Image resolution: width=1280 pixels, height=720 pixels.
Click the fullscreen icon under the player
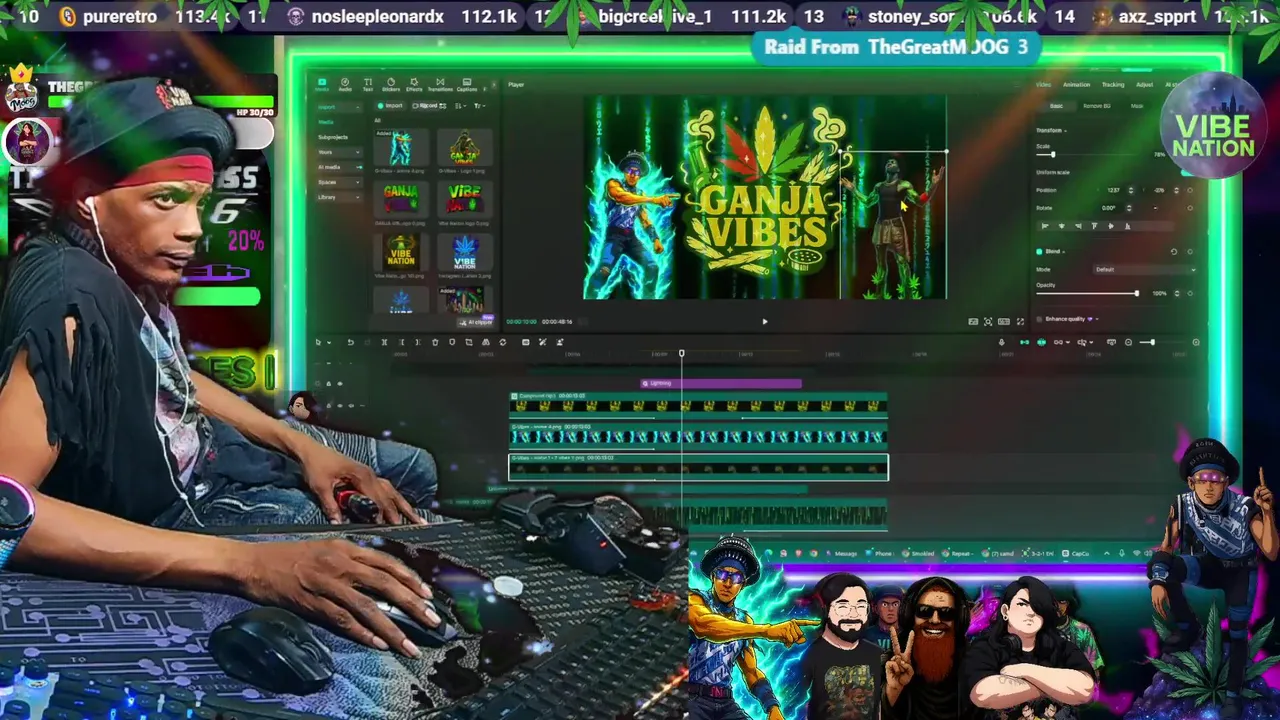click(x=1020, y=321)
